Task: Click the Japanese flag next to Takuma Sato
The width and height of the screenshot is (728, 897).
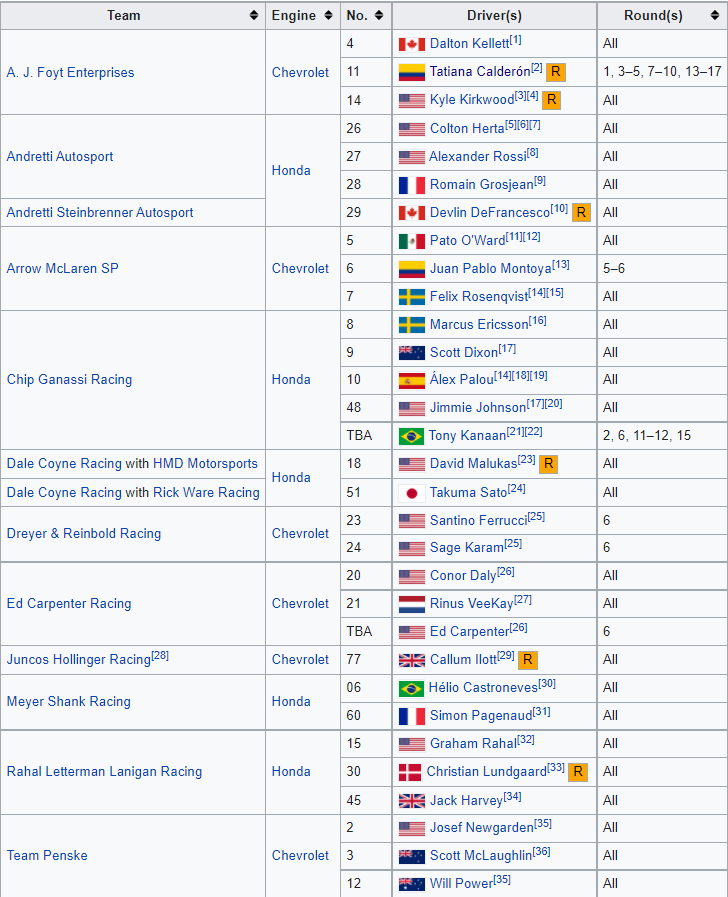Action: [x=411, y=493]
